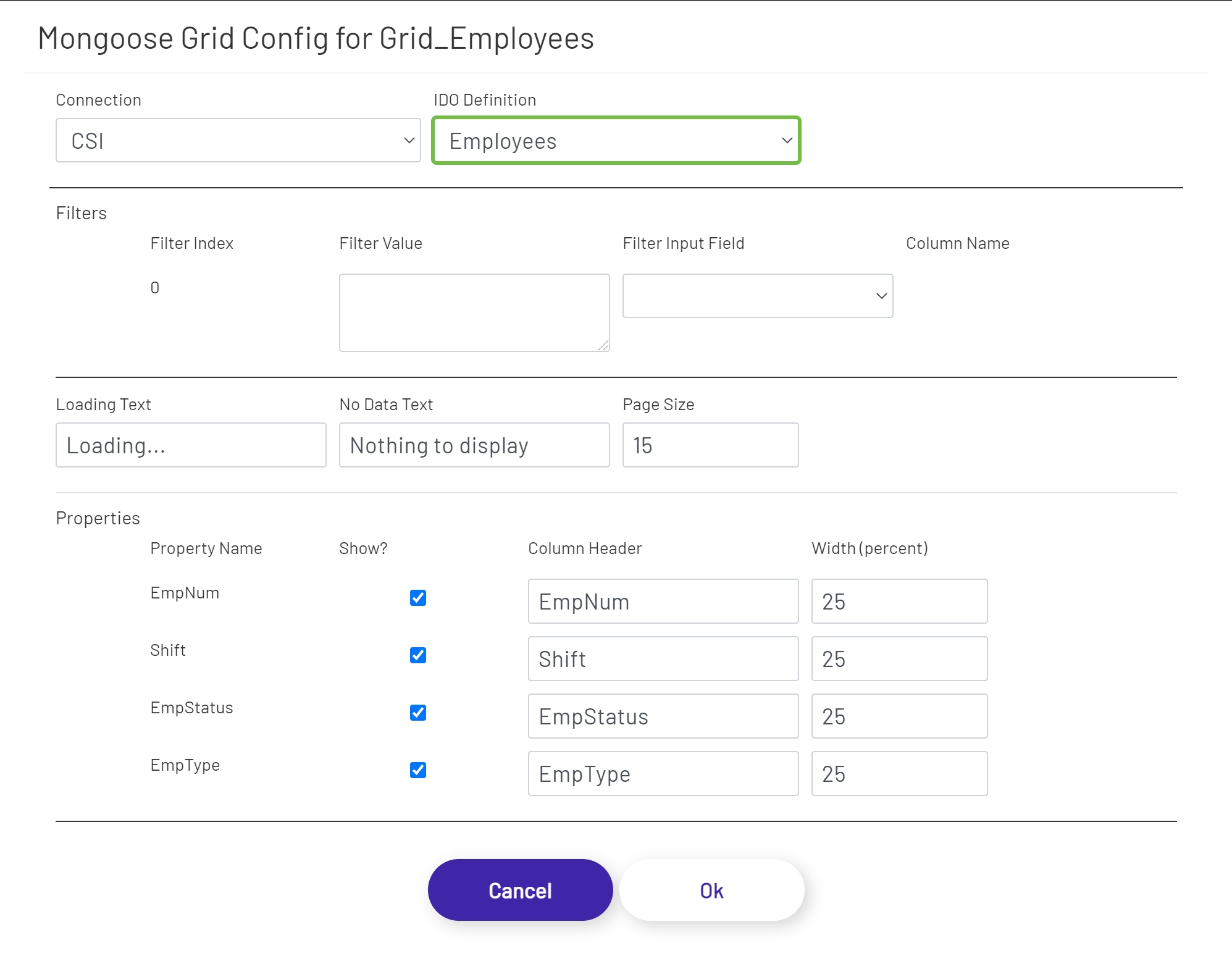Open the IDO Definition dropdown showing Employees
The height and width of the screenshot is (956, 1232).
point(616,140)
